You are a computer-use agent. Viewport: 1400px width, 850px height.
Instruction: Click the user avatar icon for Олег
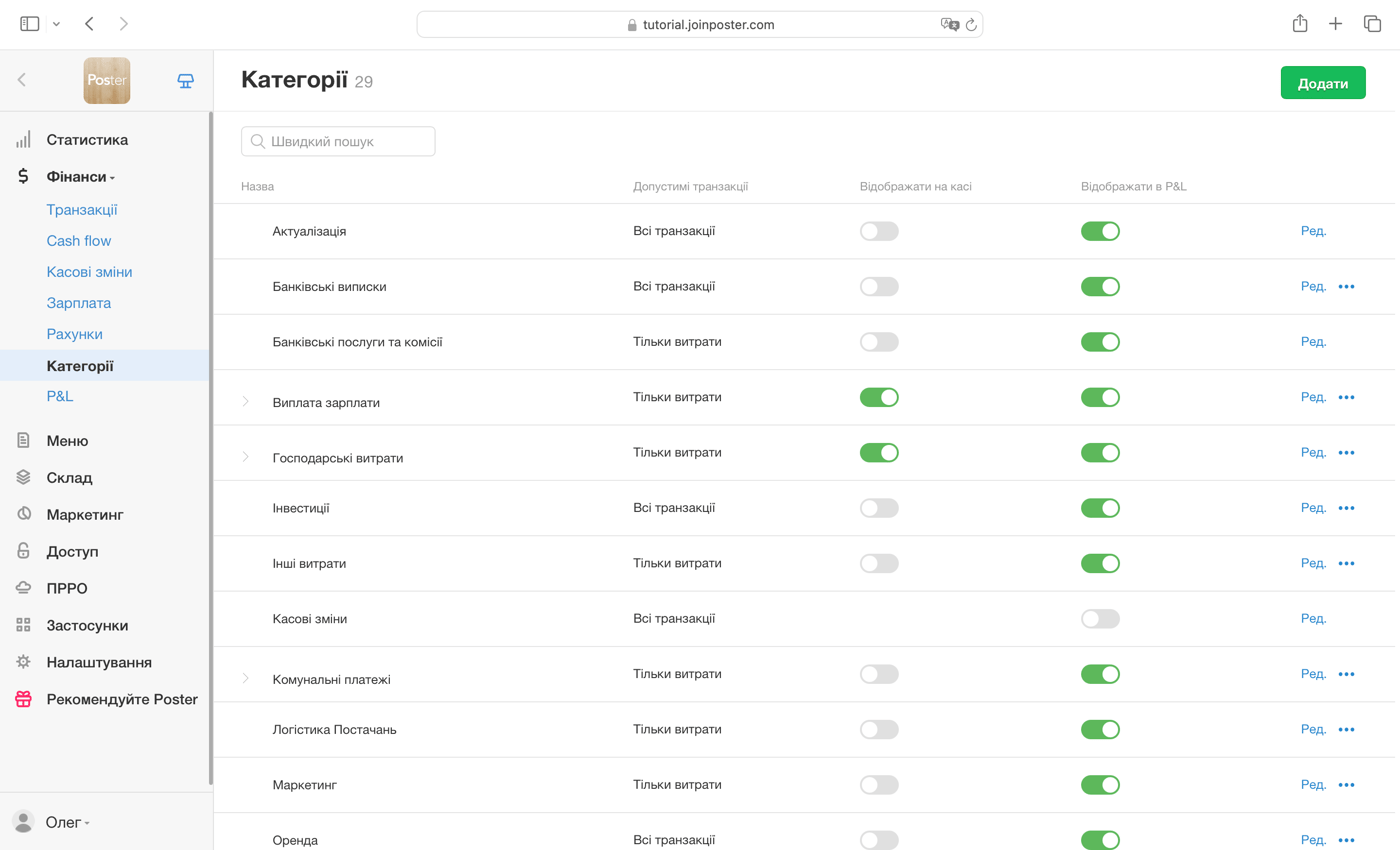[x=23, y=822]
